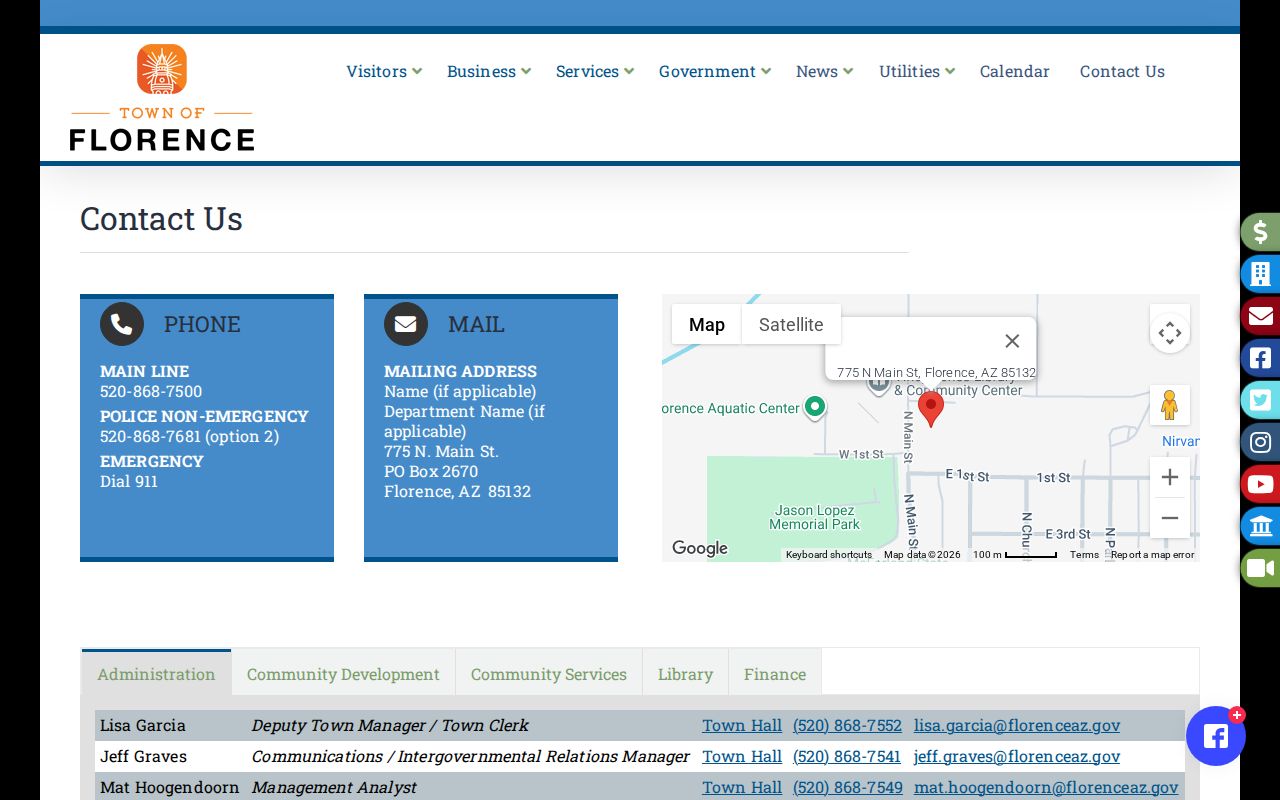Screen dimensions: 1280x800
Task: Click Florence Aquatic Center map marker
Action: click(815, 407)
